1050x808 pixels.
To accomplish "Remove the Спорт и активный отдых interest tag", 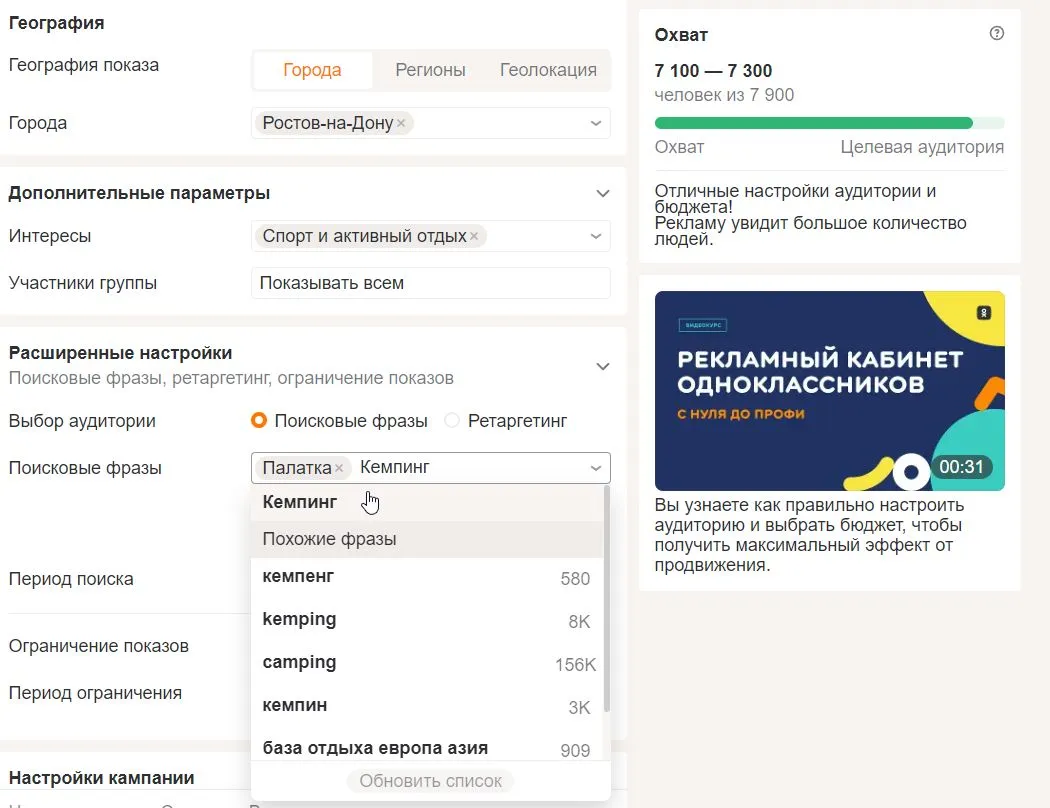I will [474, 237].
